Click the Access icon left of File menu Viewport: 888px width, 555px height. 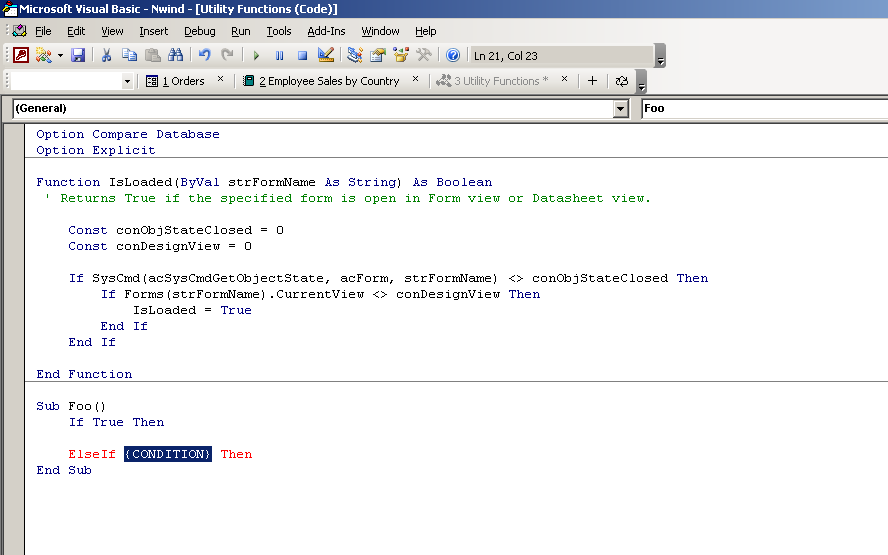coord(20,31)
